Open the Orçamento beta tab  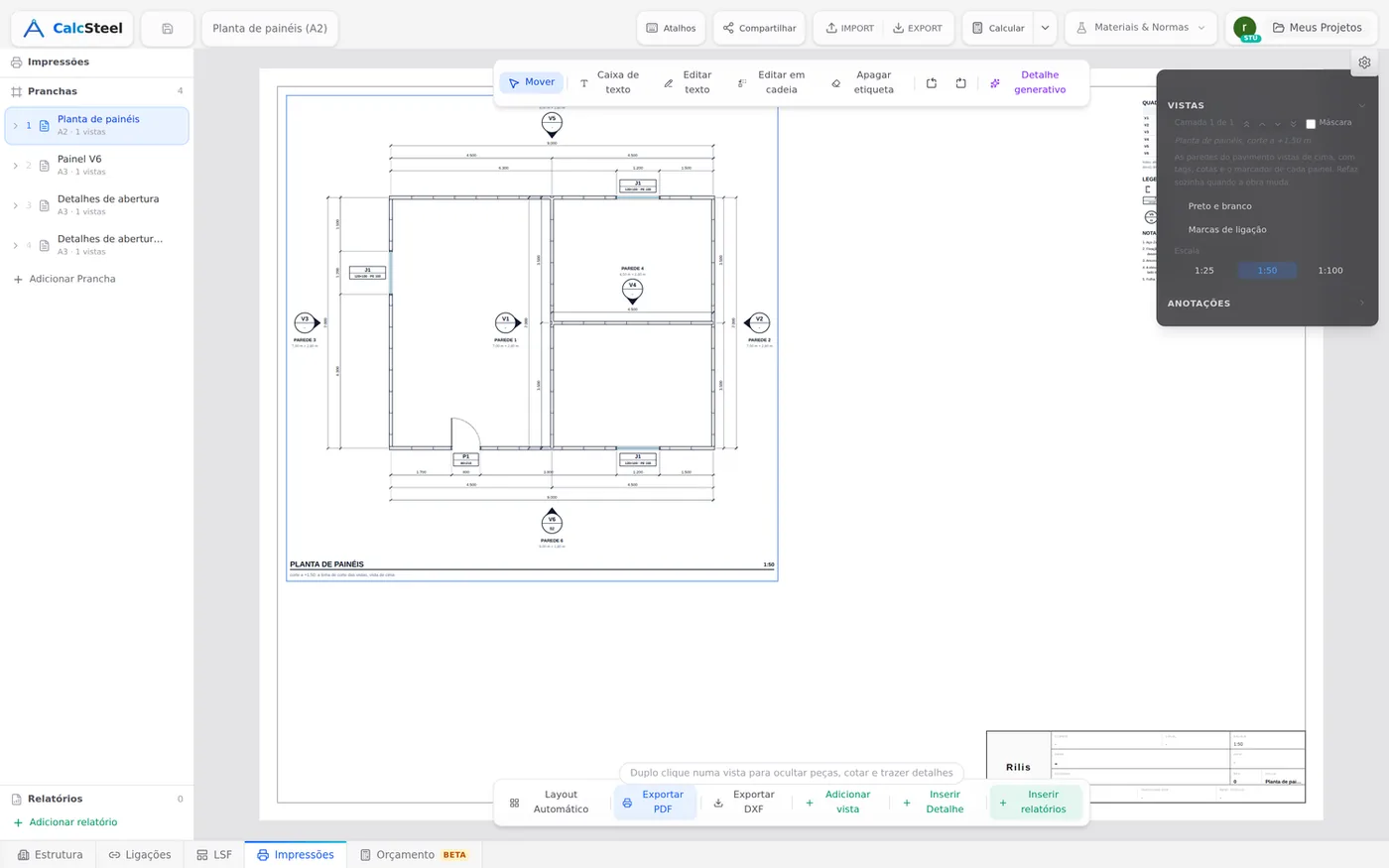(x=414, y=855)
